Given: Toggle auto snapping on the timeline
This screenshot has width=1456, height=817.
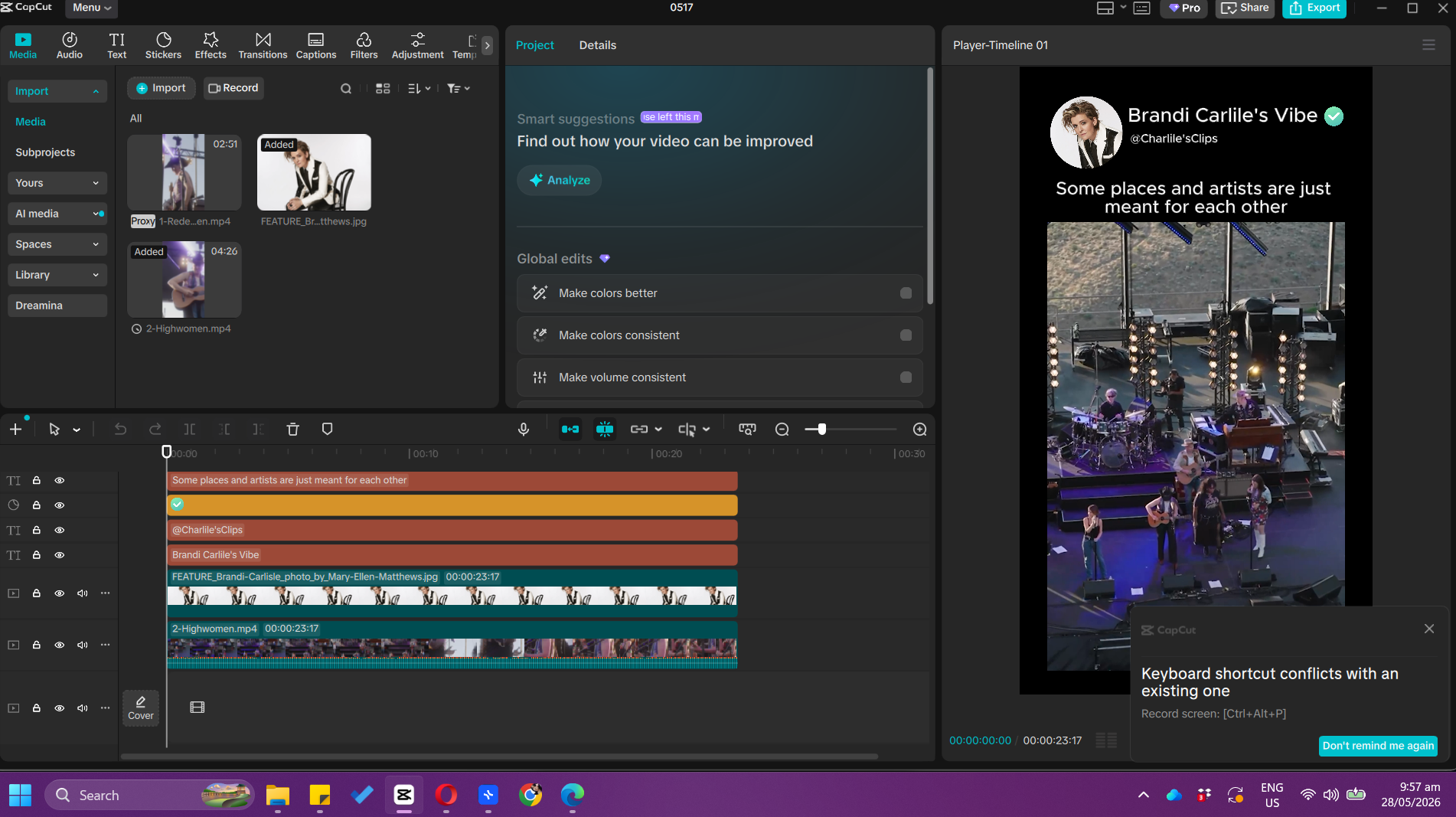Looking at the screenshot, I should pyautogui.click(x=605, y=429).
